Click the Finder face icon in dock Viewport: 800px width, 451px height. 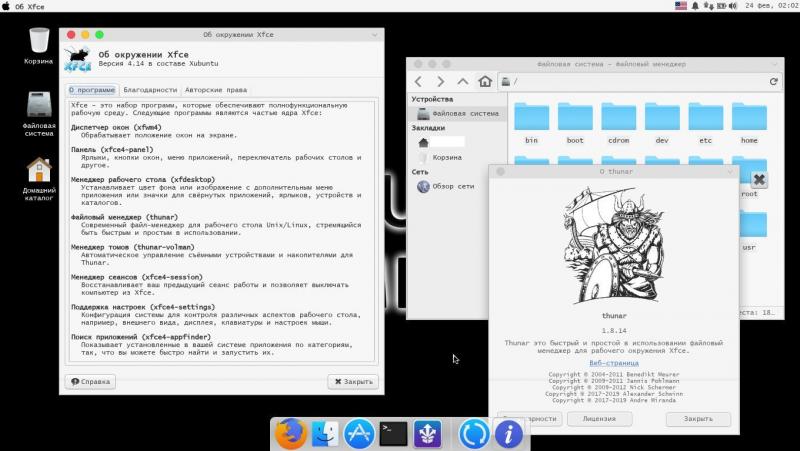pyautogui.click(x=324, y=433)
